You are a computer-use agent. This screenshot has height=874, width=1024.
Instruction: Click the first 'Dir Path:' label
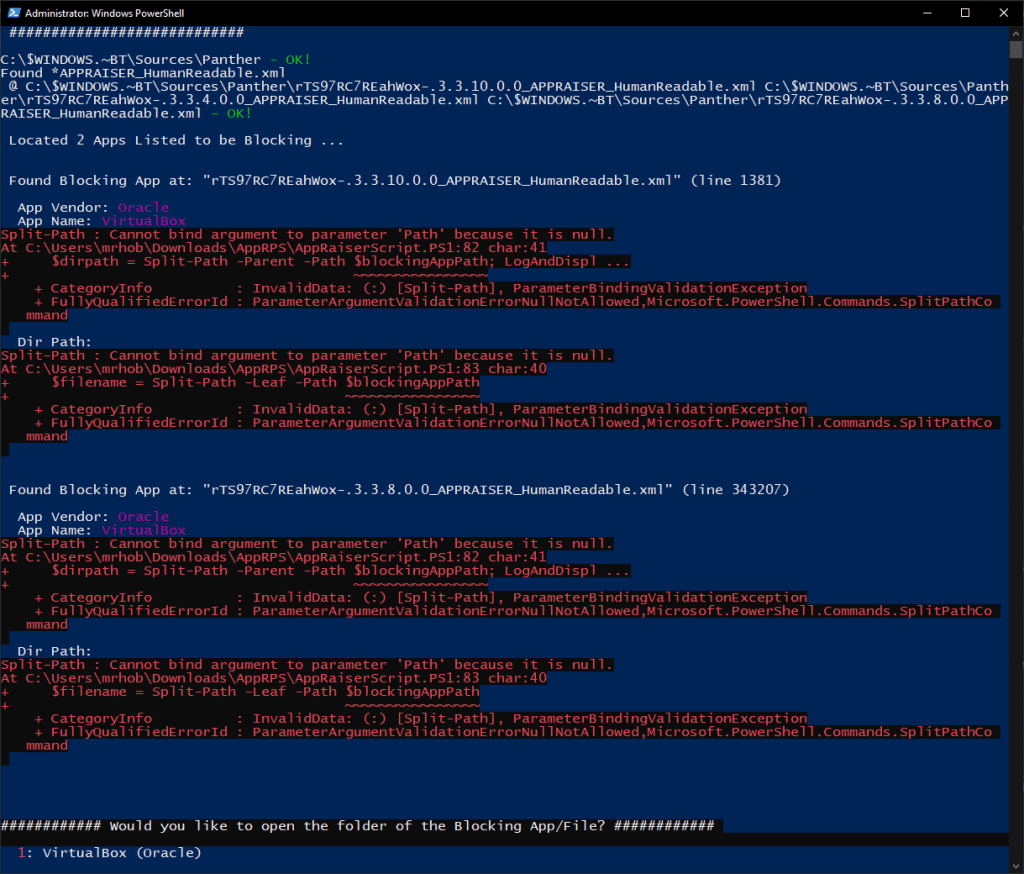(54, 342)
